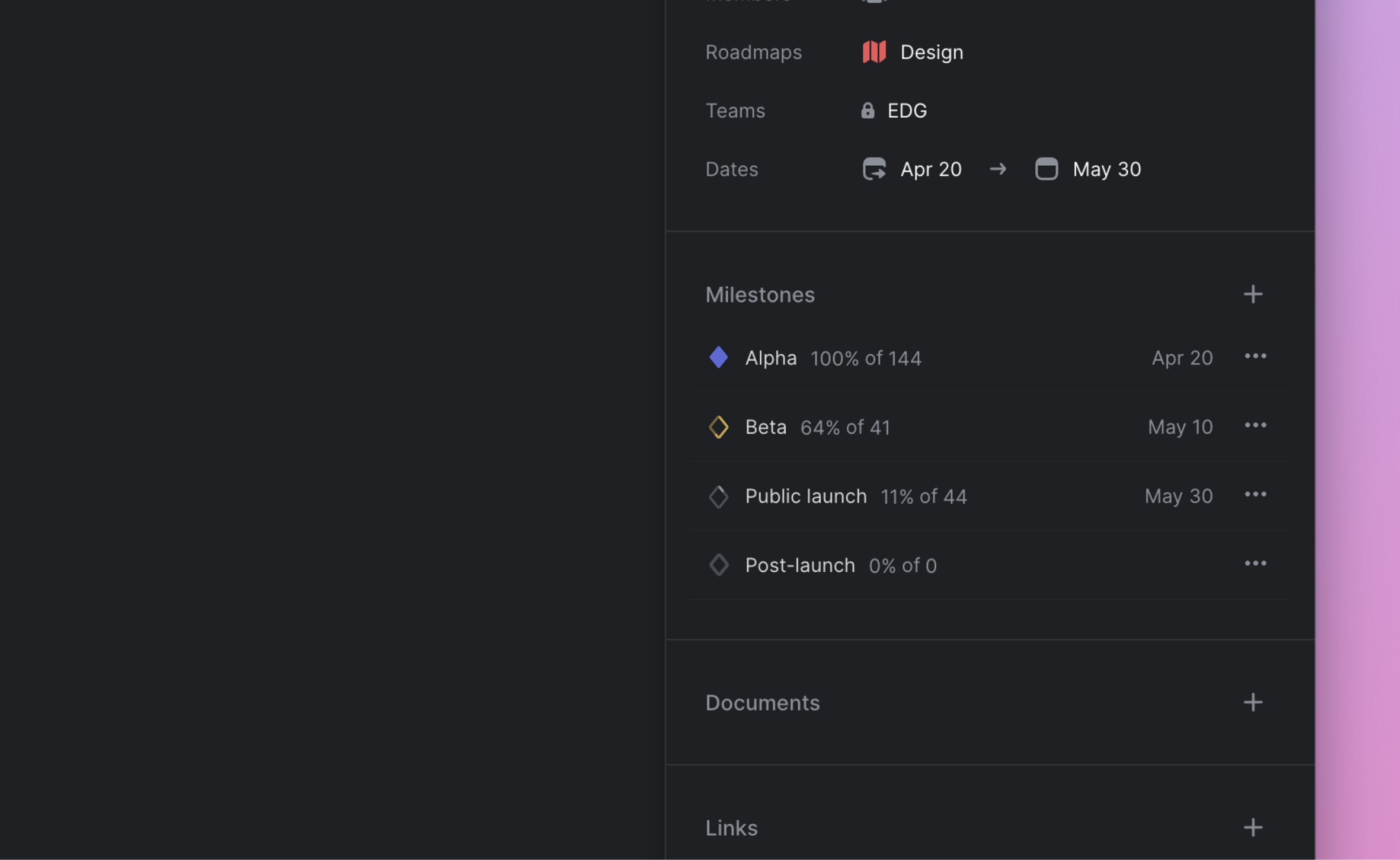This screenshot has width=1400, height=860.
Task: Open Beta milestone more options menu
Action: tap(1255, 425)
